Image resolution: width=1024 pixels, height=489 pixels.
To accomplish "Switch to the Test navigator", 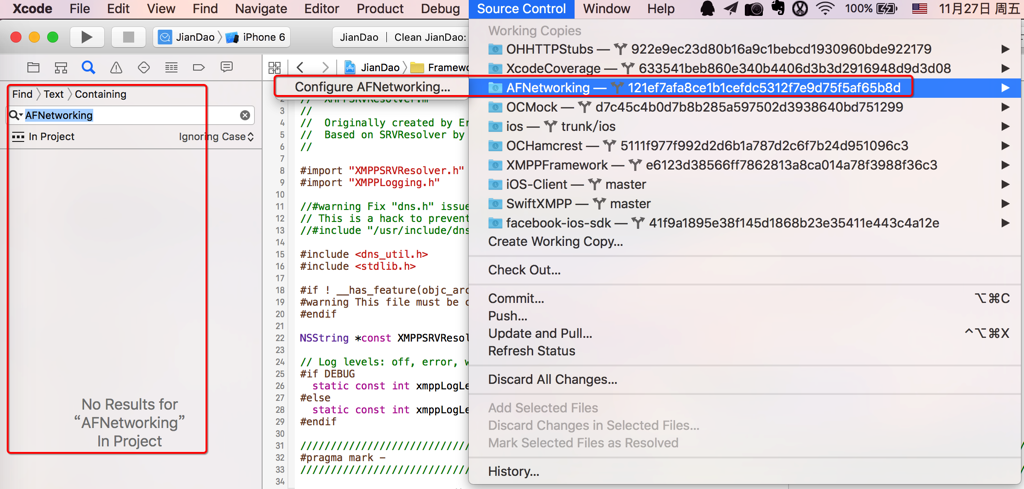I will pos(144,68).
